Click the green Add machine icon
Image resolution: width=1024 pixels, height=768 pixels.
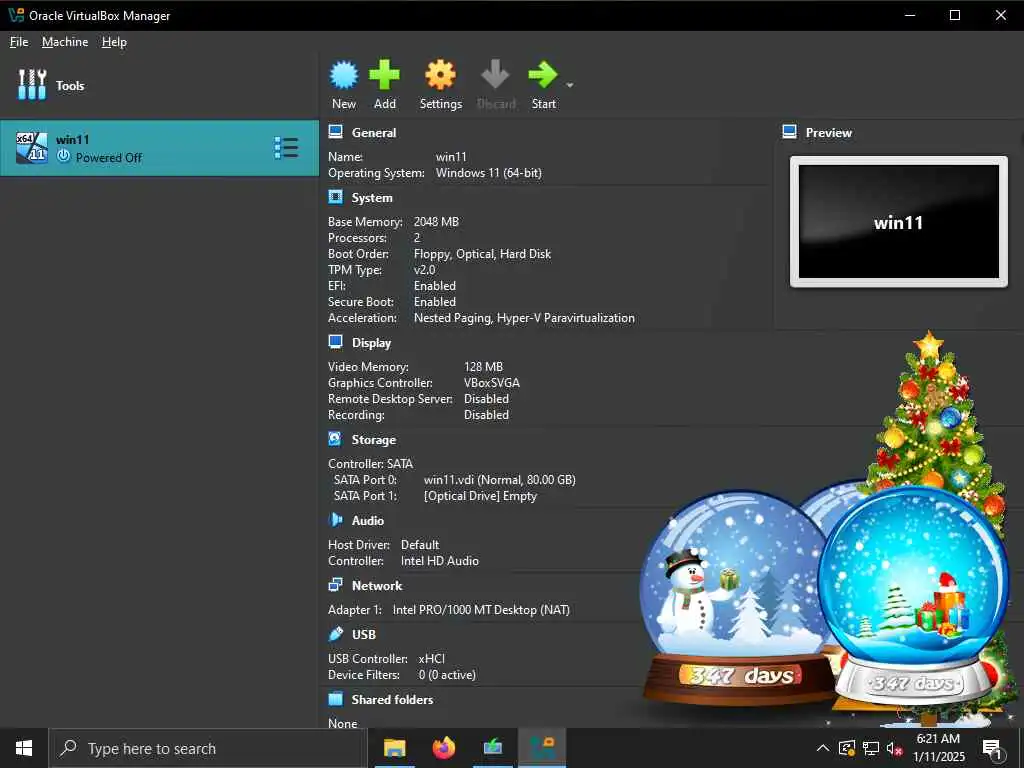[384, 74]
